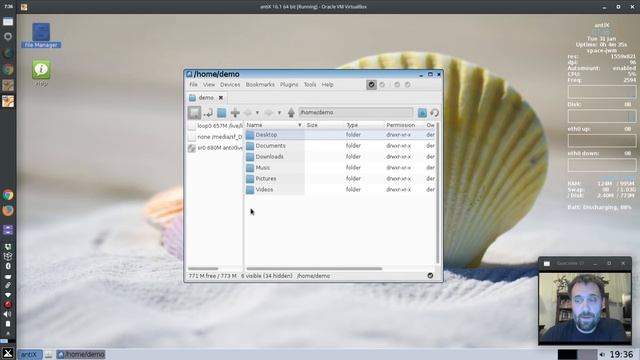Select the Music folder
The height and width of the screenshot is (360, 640).
tap(263, 168)
